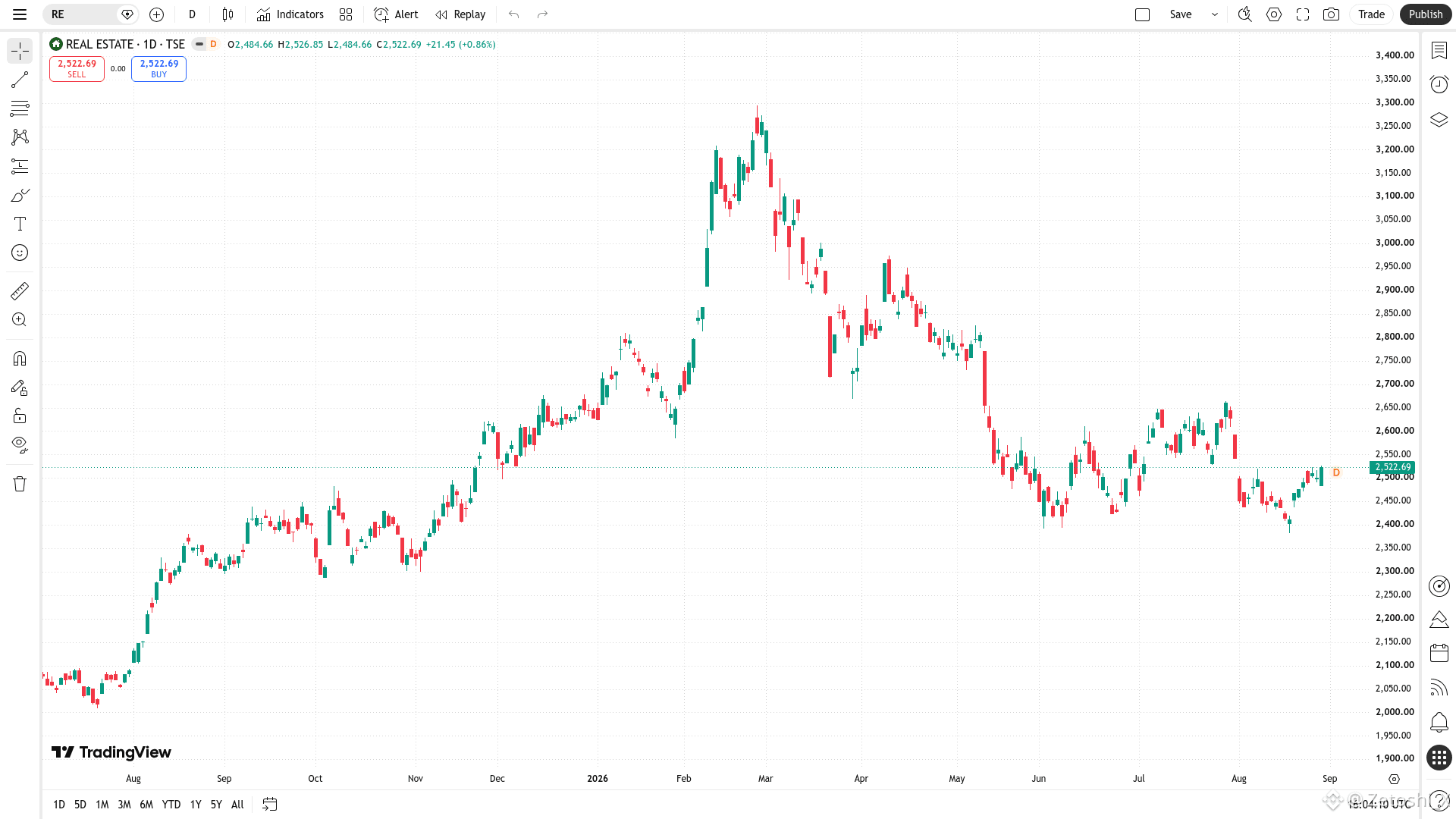Create an Alert from the toolbar
The height and width of the screenshot is (819, 1456).
point(396,14)
